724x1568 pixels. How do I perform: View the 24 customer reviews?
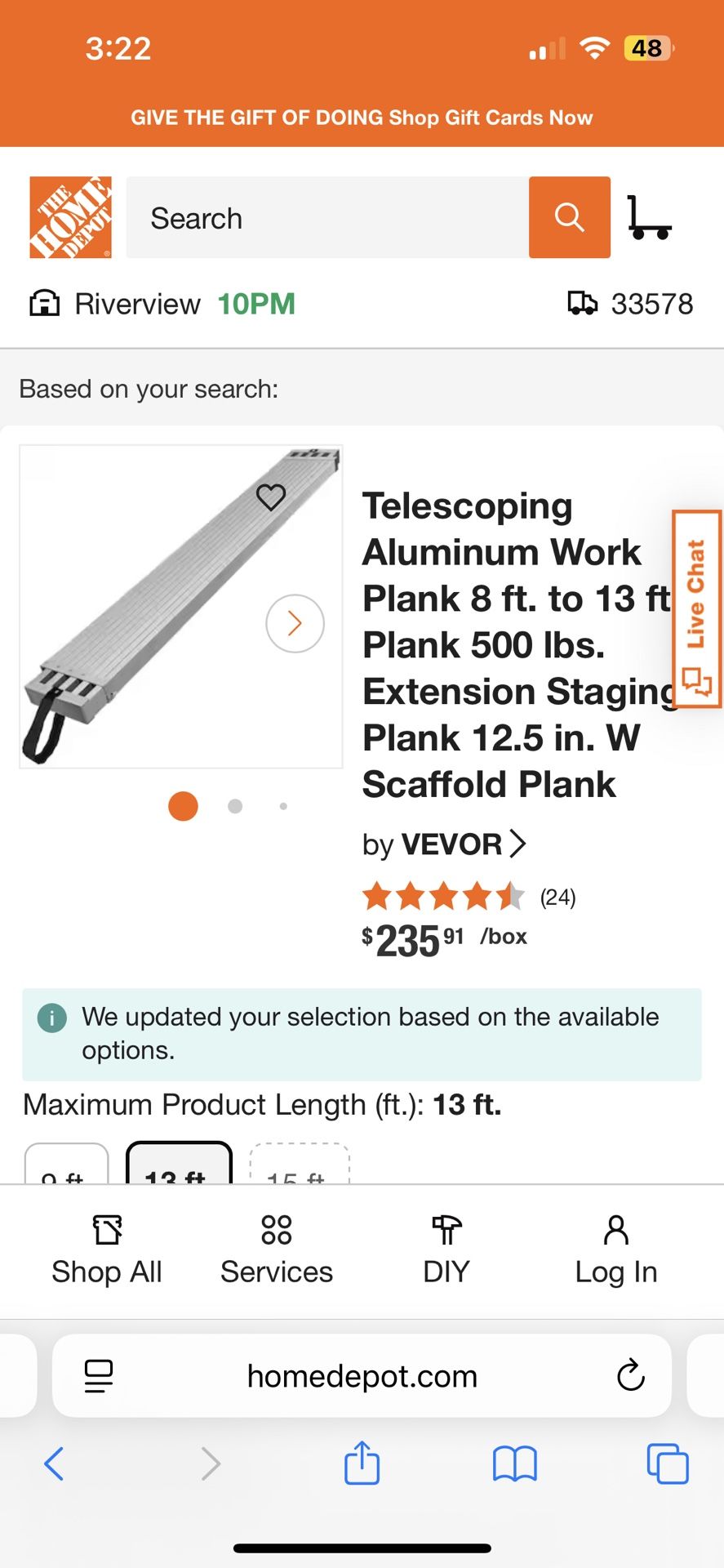558,897
